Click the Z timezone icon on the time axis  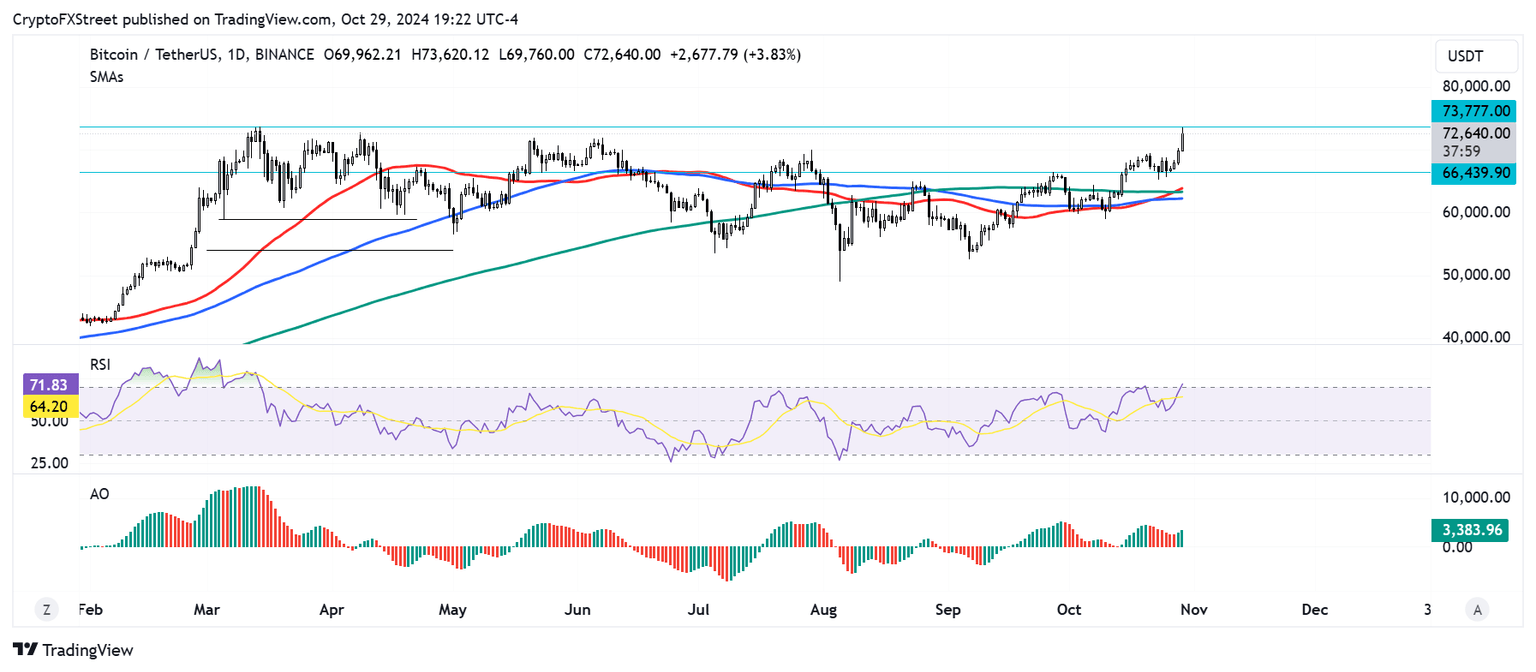pyautogui.click(x=46, y=609)
